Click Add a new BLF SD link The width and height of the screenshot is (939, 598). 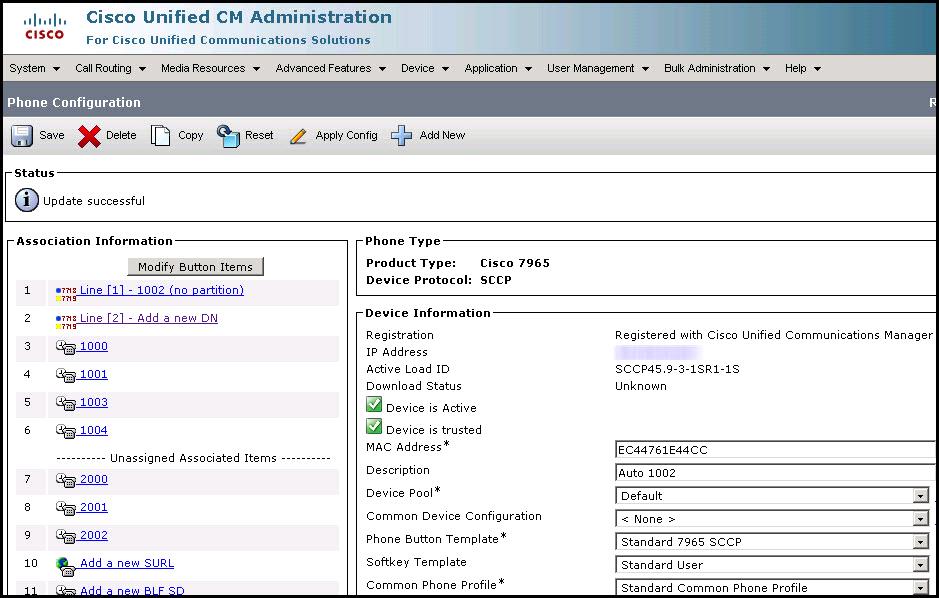point(132,591)
